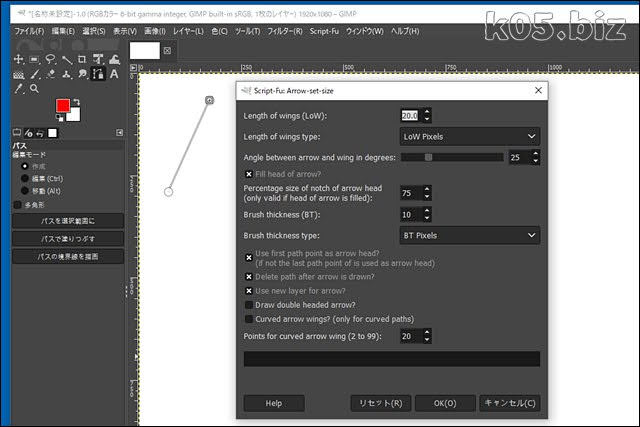Enable Curved arrow wings option

click(249, 319)
